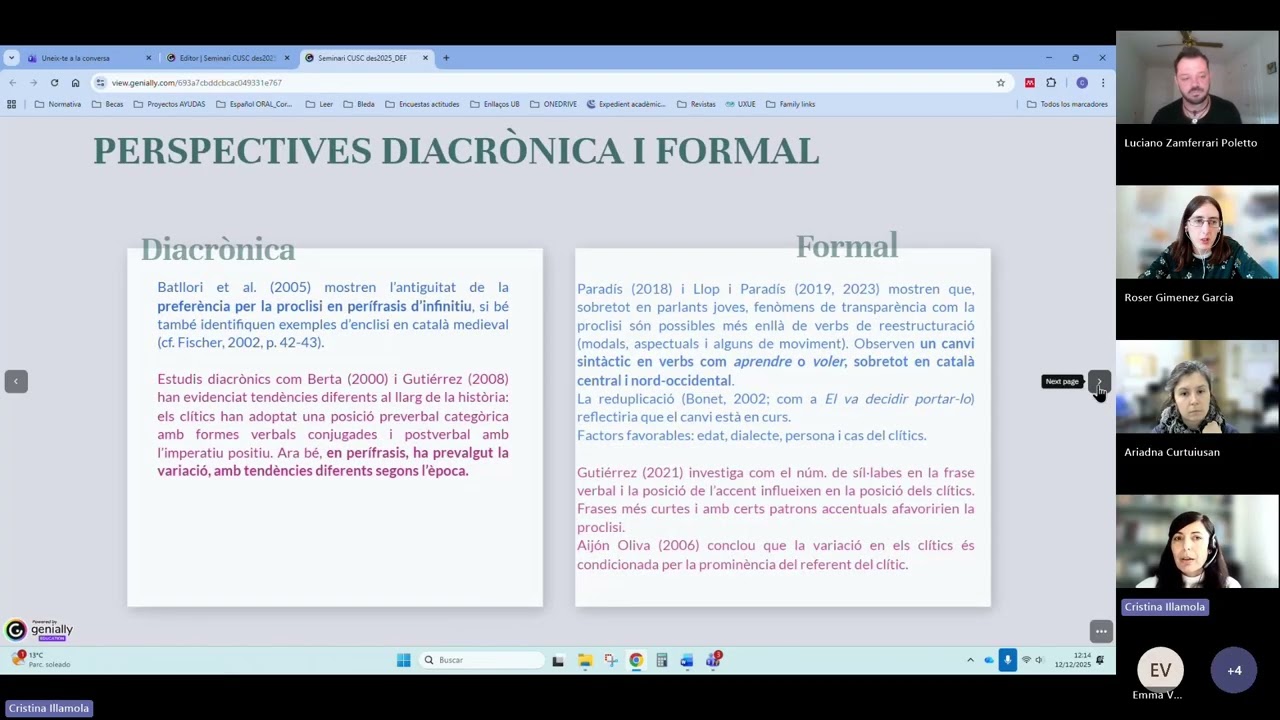This screenshot has height=720, width=1280.
Task: Go back in browser history
Action: (x=12, y=83)
